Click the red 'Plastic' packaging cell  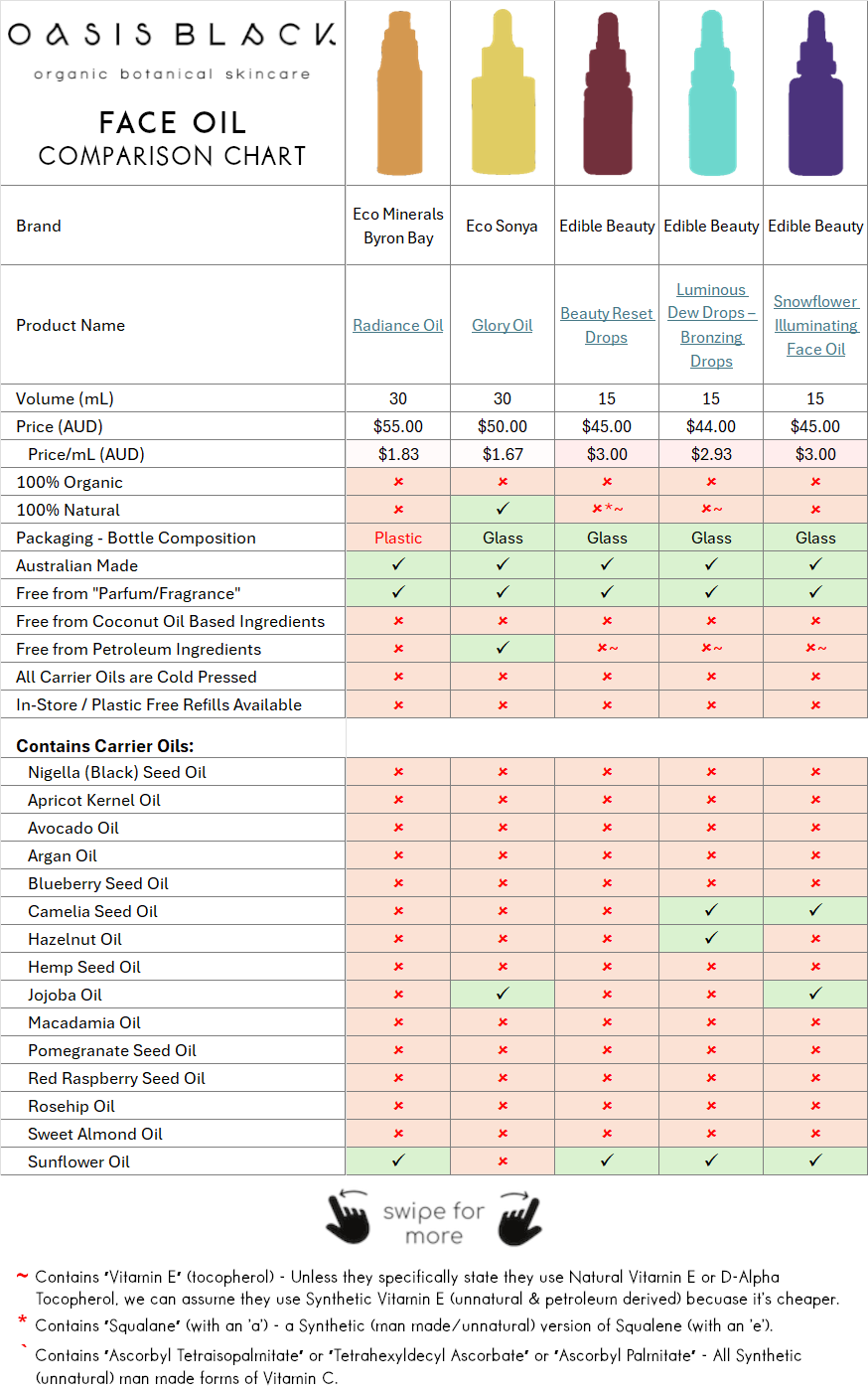[398, 538]
